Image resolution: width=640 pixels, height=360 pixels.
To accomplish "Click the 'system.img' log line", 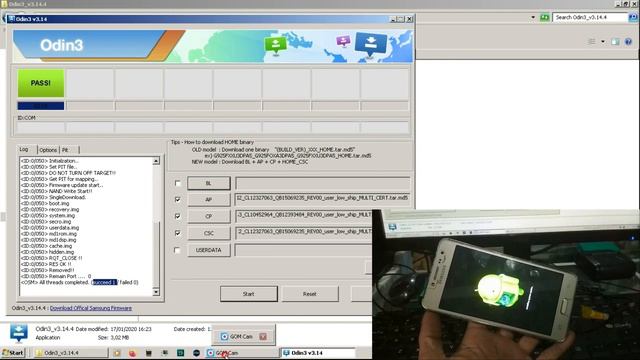I will (x=48, y=216).
